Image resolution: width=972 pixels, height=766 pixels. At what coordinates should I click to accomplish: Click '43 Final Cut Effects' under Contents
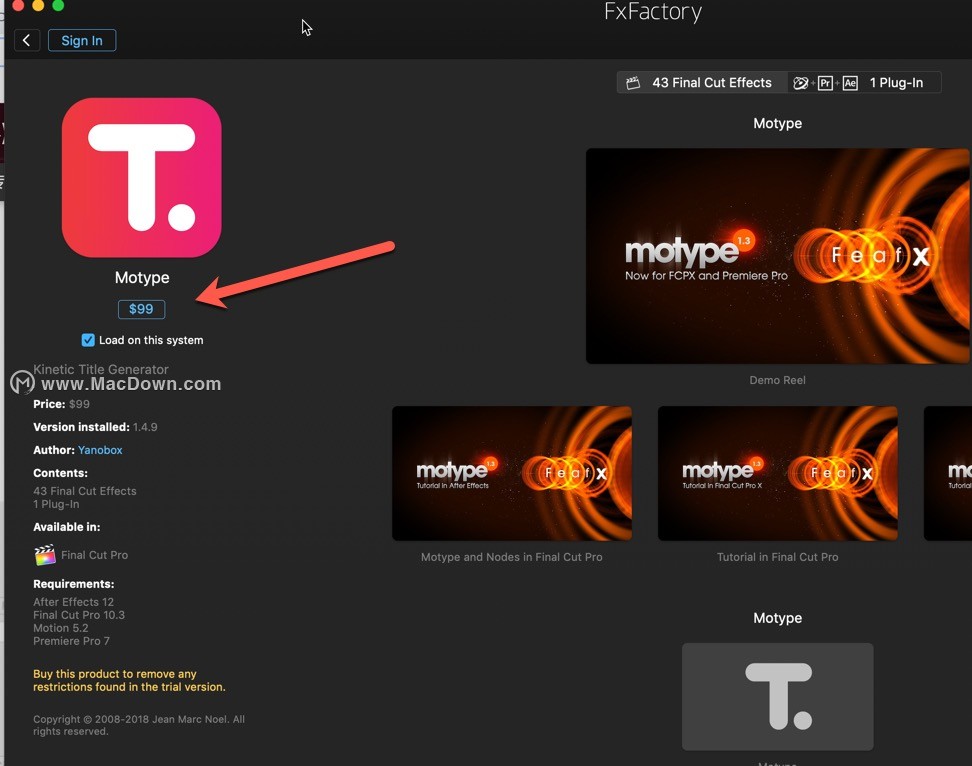coord(84,491)
